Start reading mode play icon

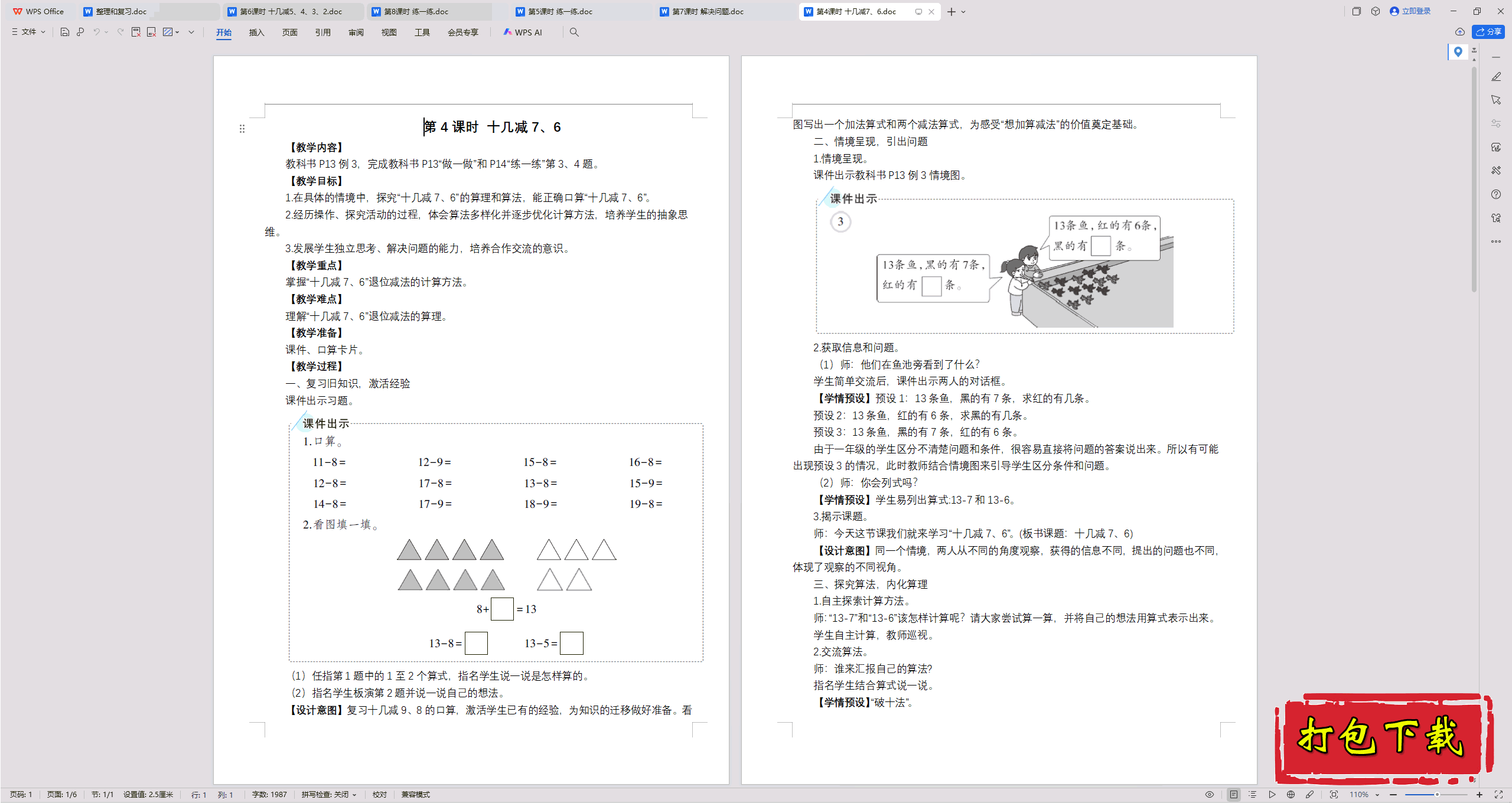[1272, 795]
